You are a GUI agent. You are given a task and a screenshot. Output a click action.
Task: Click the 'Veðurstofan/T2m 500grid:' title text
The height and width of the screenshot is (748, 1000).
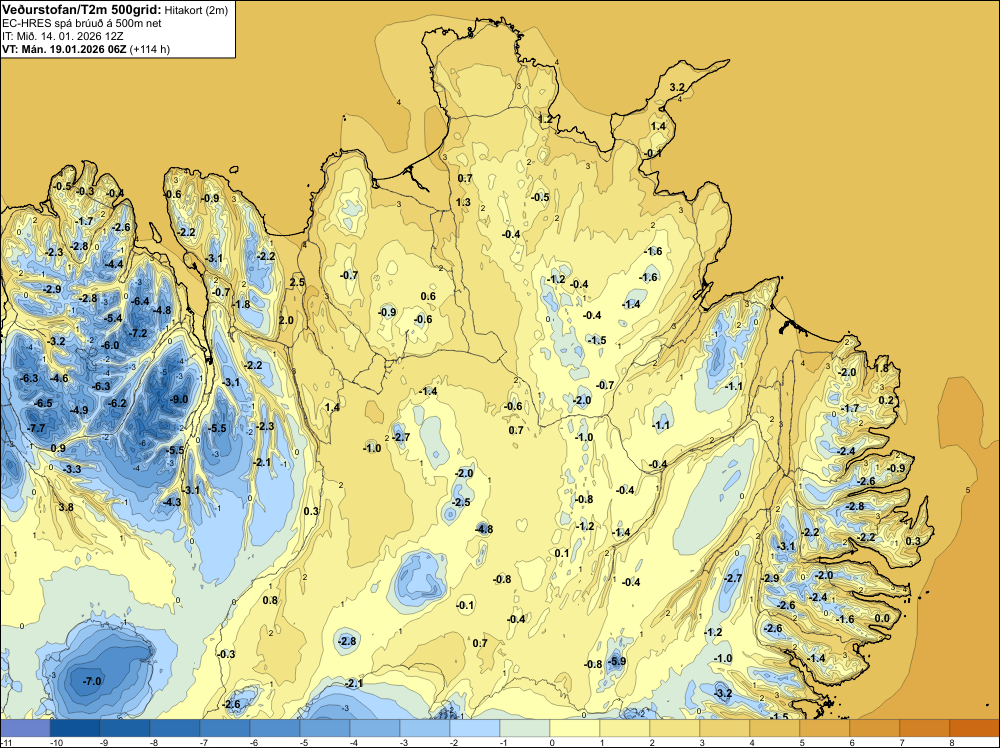click(x=82, y=10)
